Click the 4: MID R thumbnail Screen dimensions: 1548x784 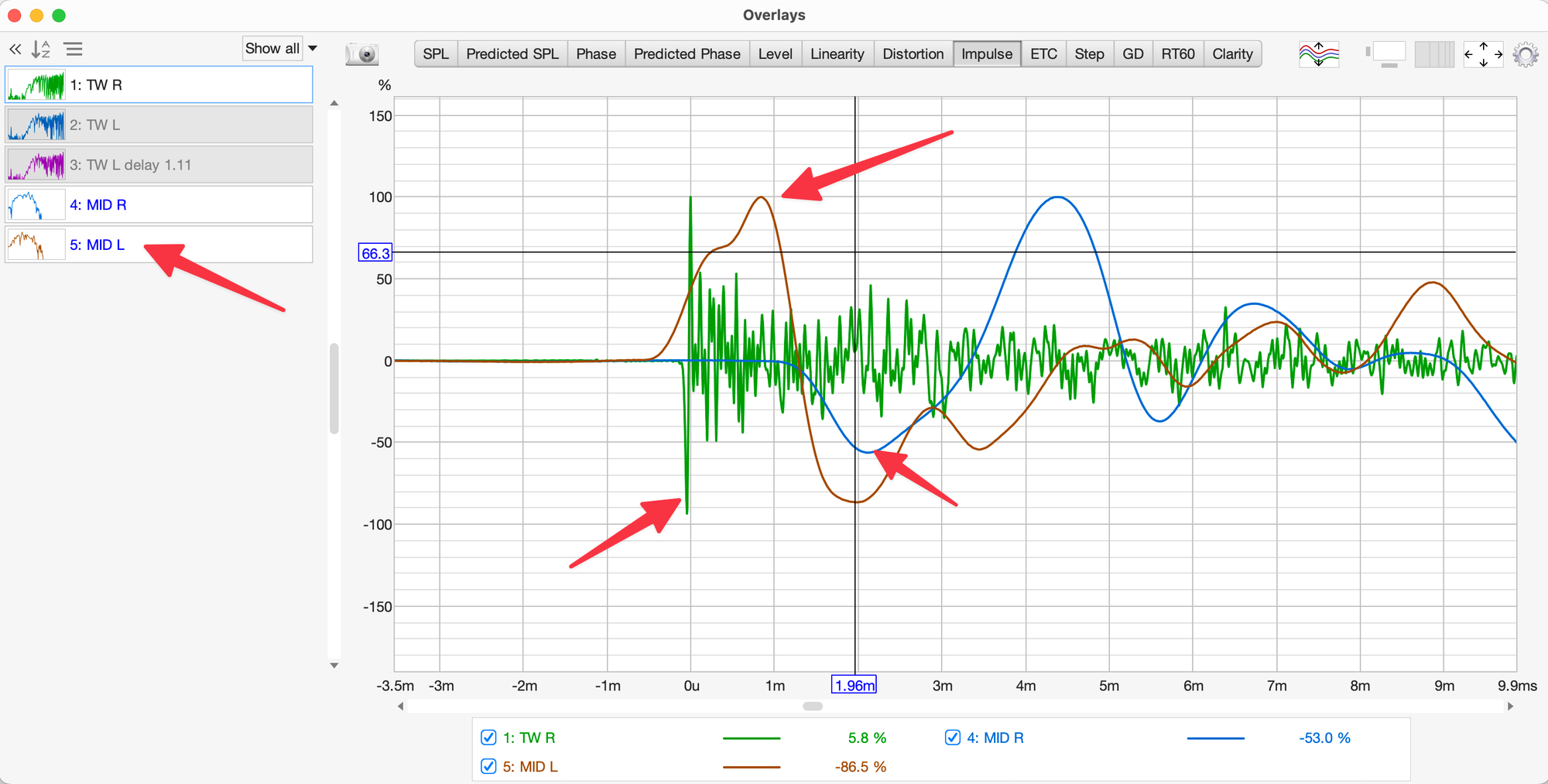(36, 205)
